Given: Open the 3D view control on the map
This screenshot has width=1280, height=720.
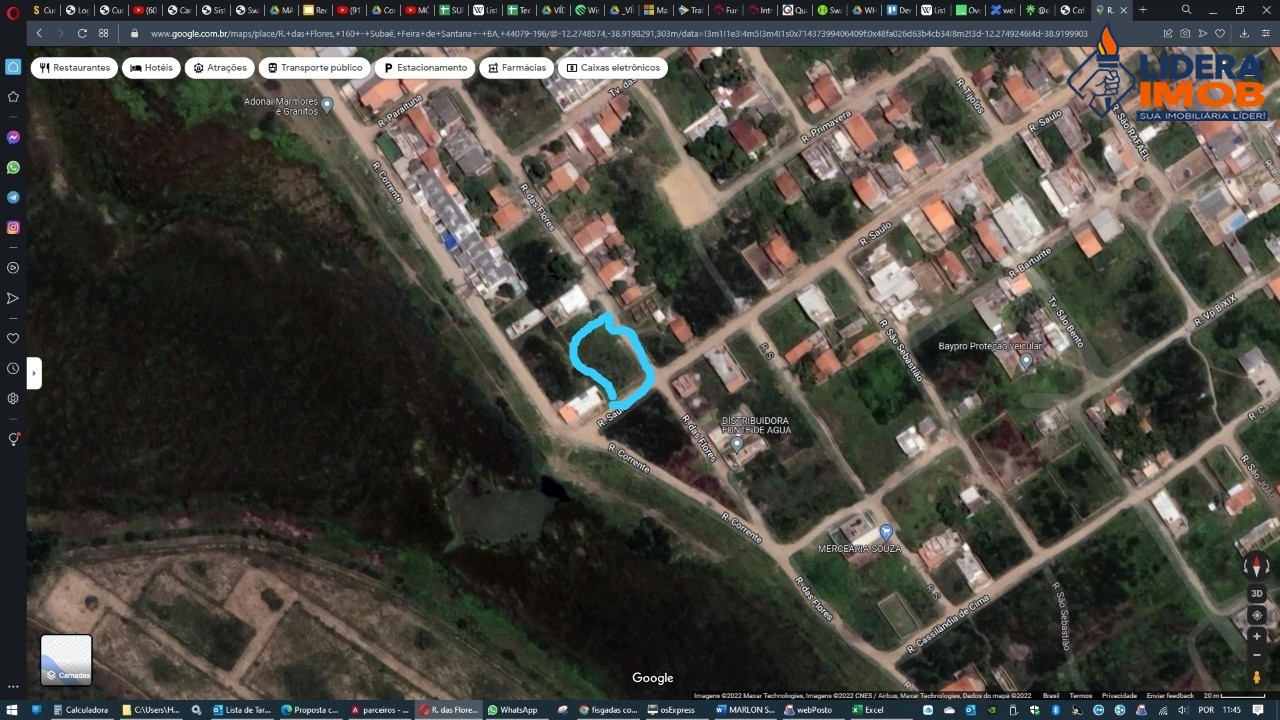Looking at the screenshot, I should [x=1256, y=593].
